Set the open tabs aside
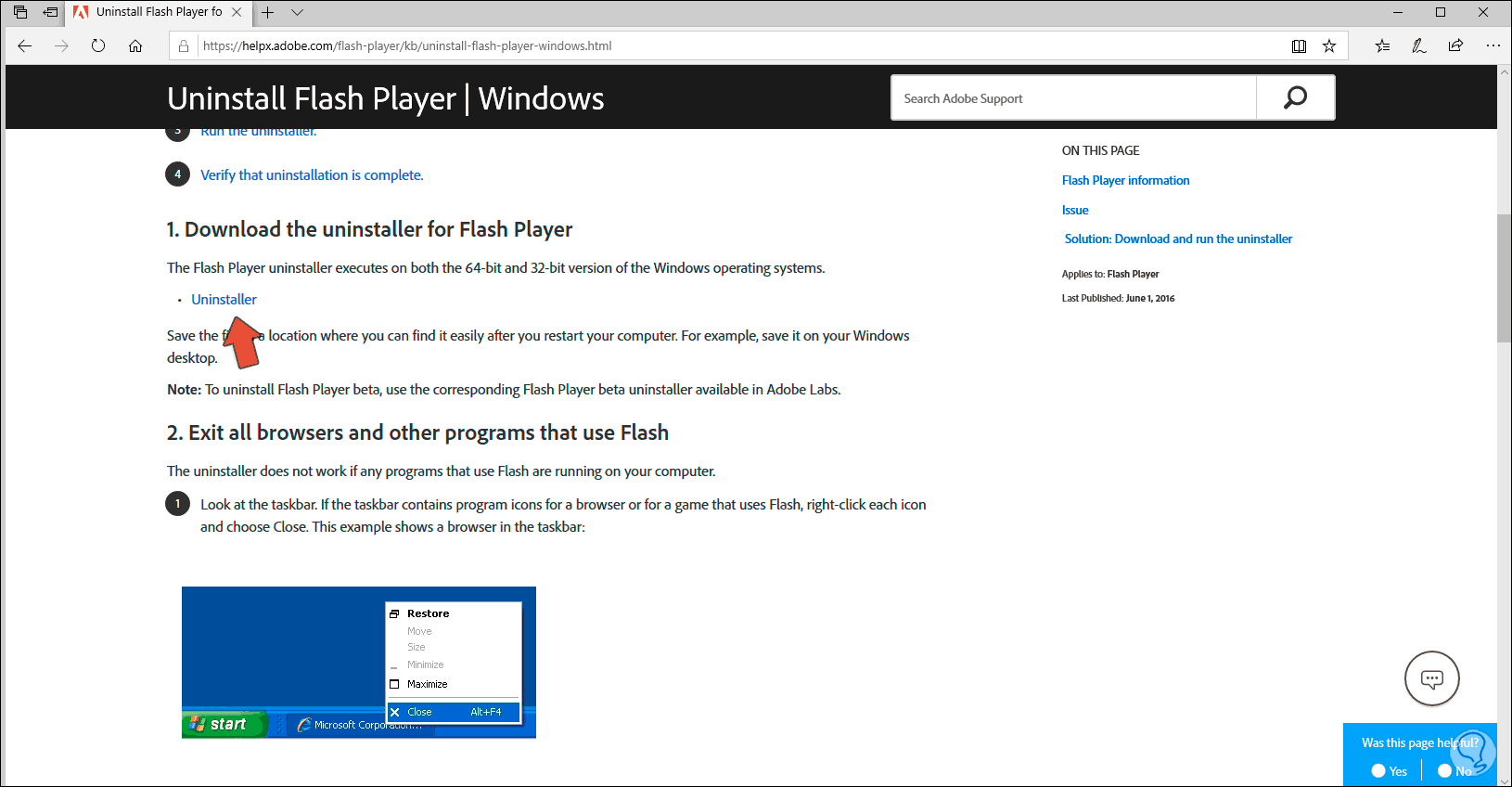 coord(50,12)
